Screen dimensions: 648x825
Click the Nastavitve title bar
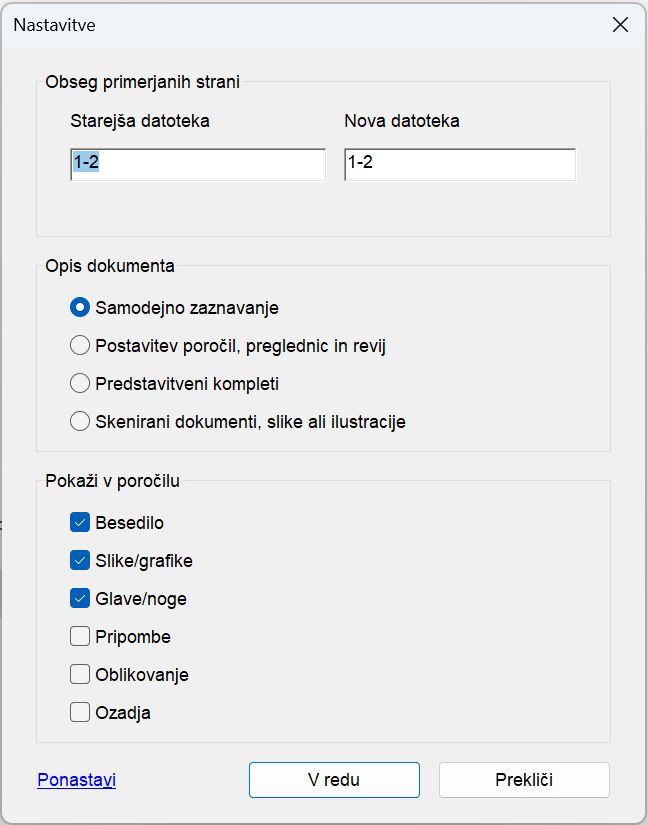(300, 25)
